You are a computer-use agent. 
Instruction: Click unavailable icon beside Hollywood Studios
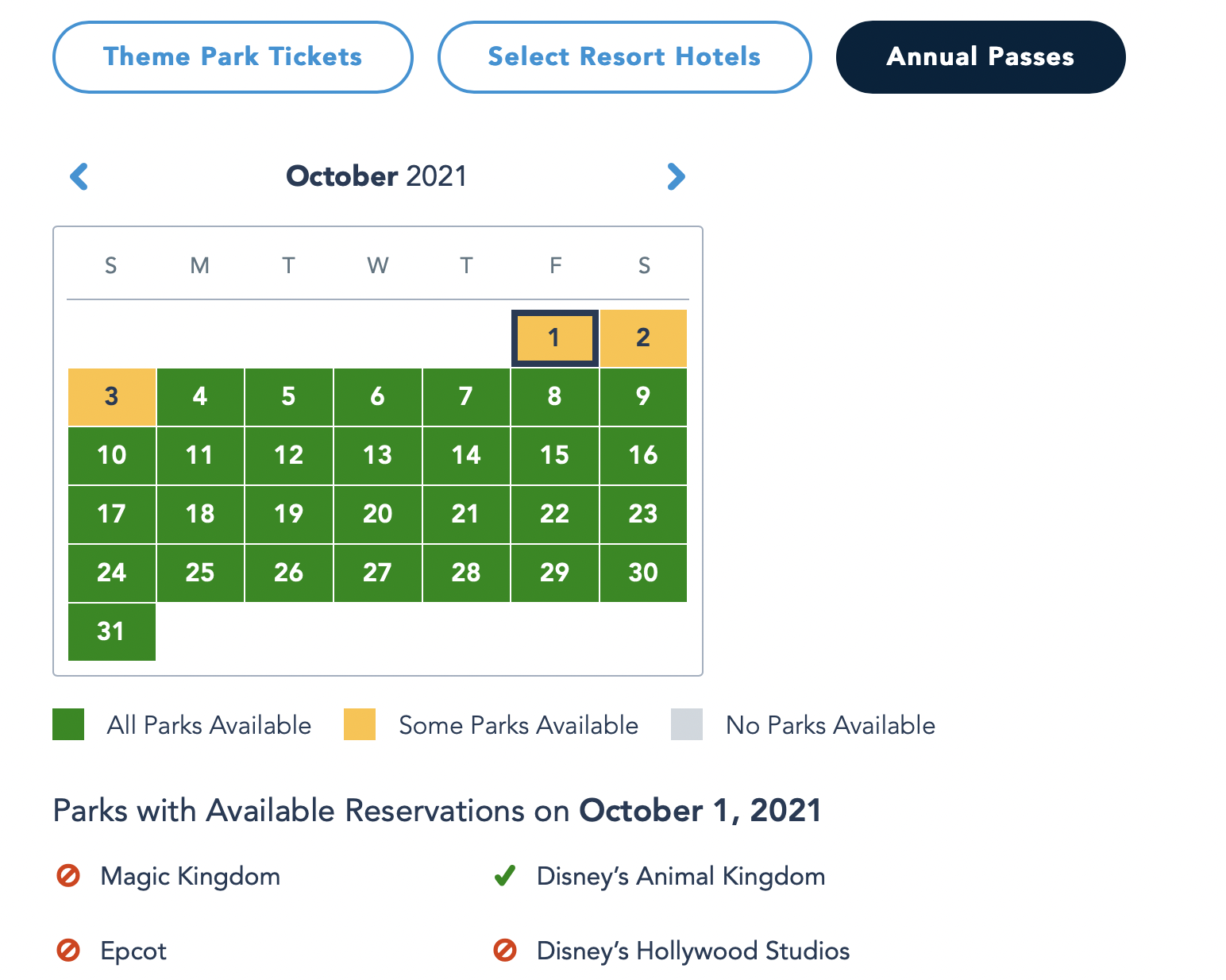click(x=505, y=950)
